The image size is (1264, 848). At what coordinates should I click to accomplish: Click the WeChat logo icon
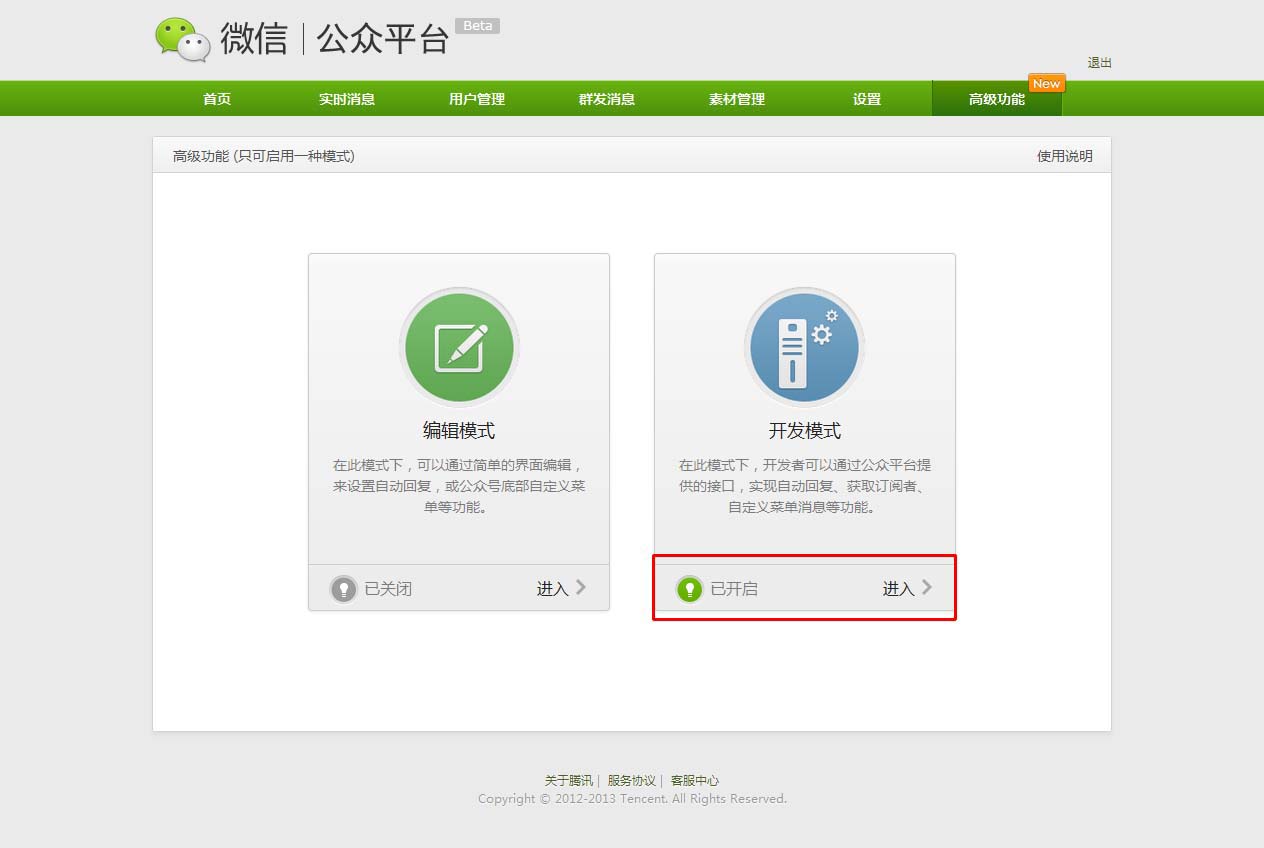182,39
